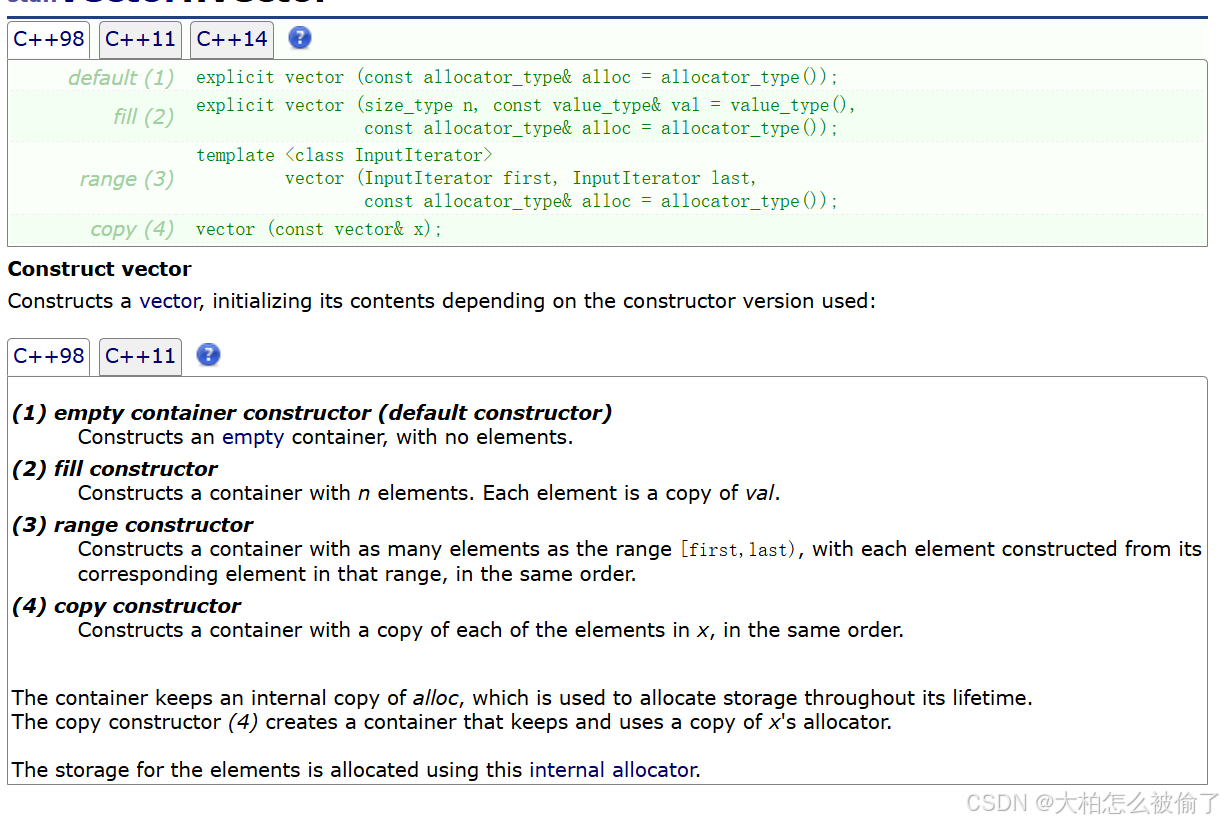Click the "default (1)" prototype label
Screen dimensions: 1225x822
point(121,78)
